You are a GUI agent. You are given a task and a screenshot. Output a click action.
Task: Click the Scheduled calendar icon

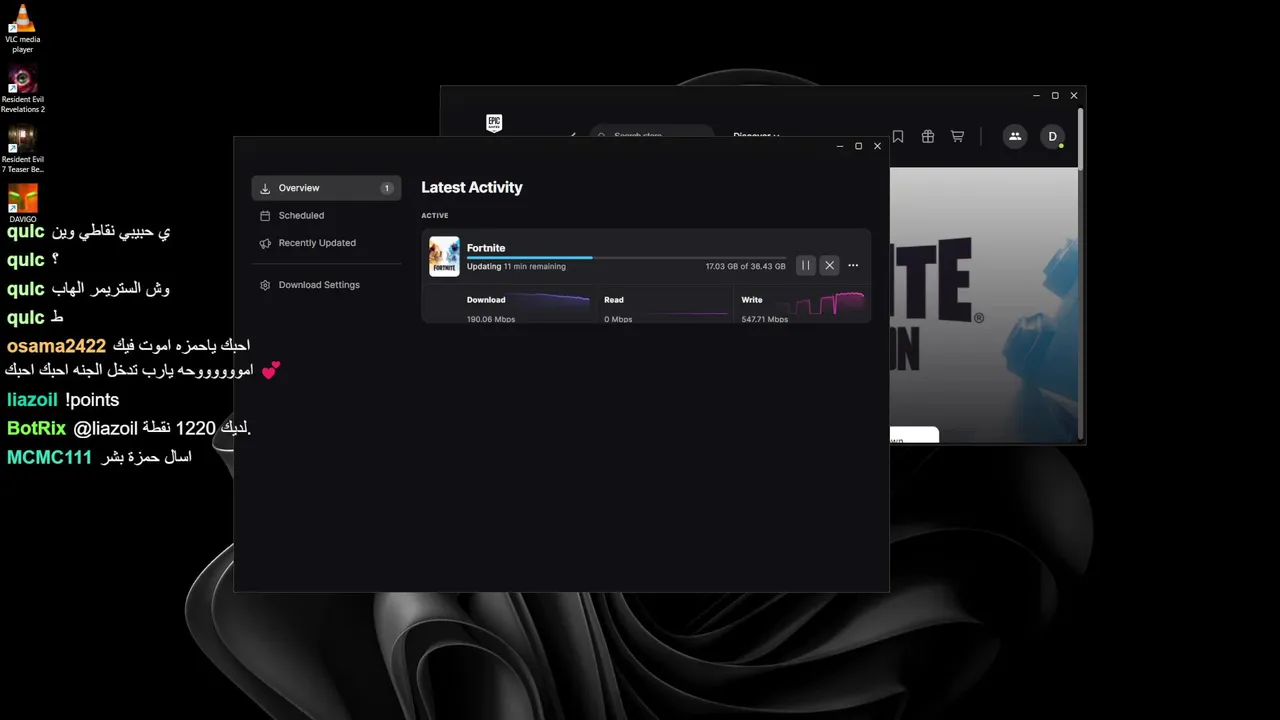coord(265,215)
